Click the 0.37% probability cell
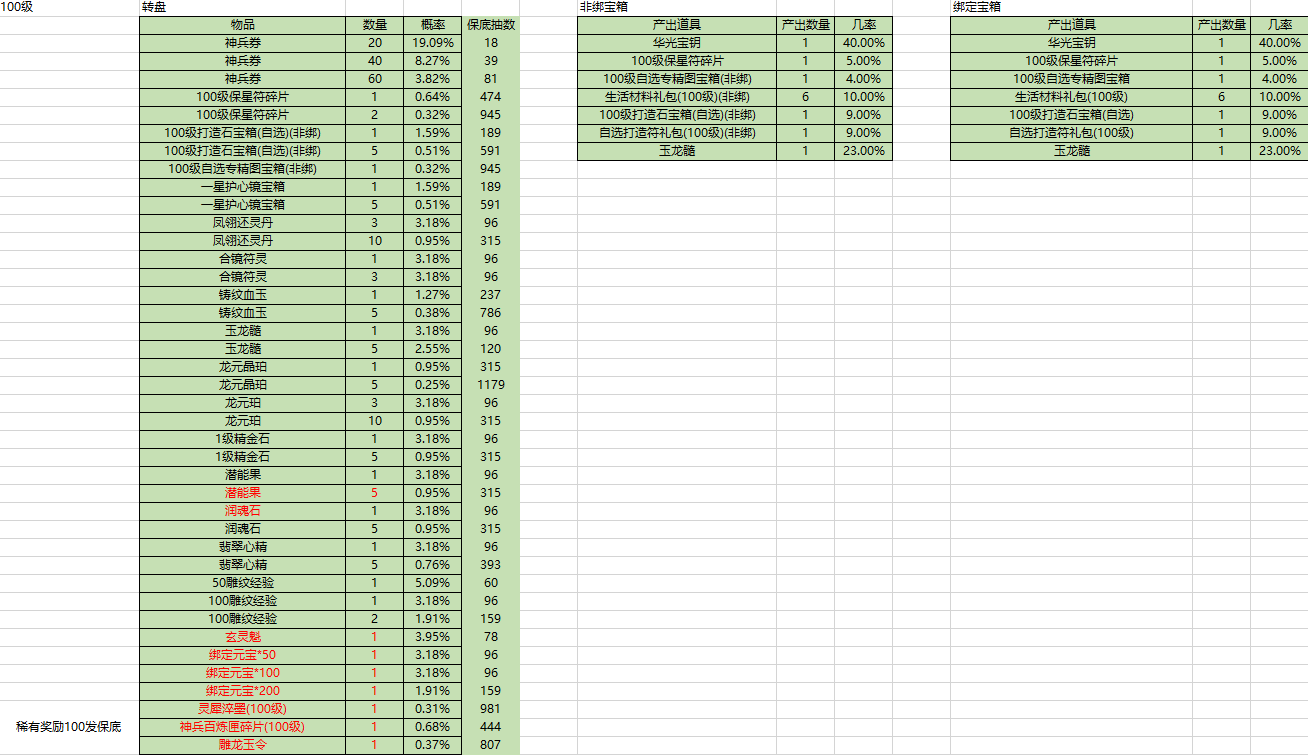The height and width of the screenshot is (755, 1308). click(x=432, y=745)
